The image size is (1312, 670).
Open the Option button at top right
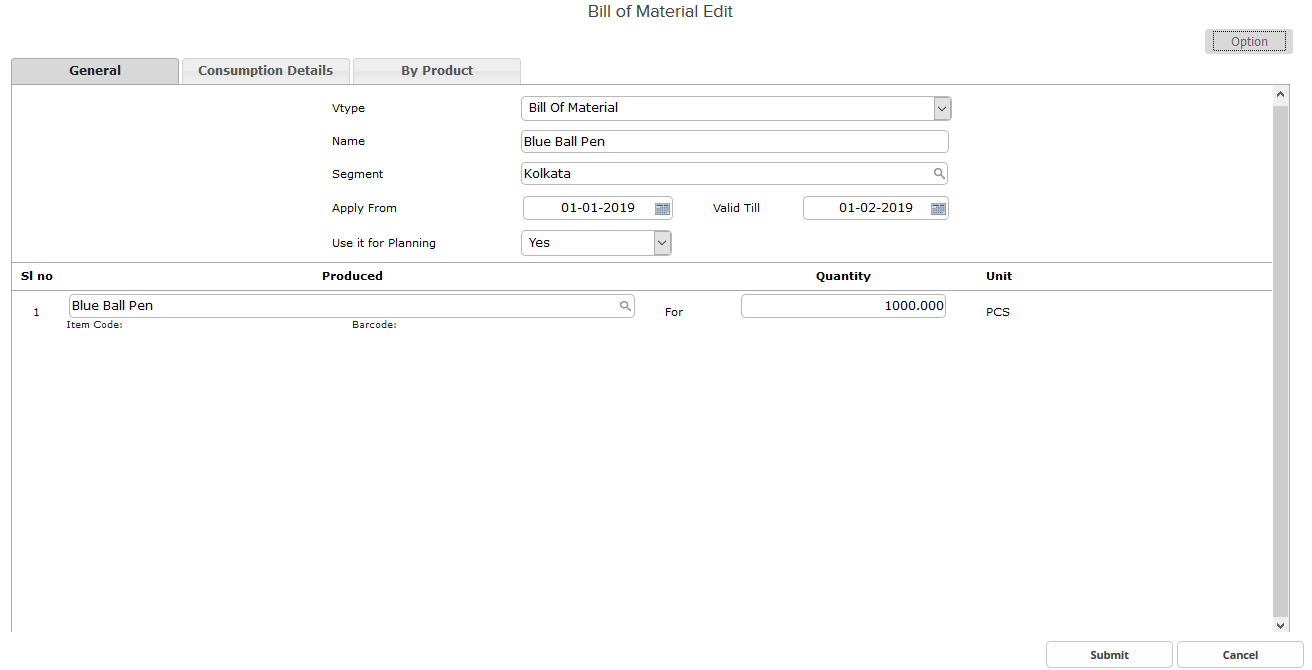tap(1248, 41)
